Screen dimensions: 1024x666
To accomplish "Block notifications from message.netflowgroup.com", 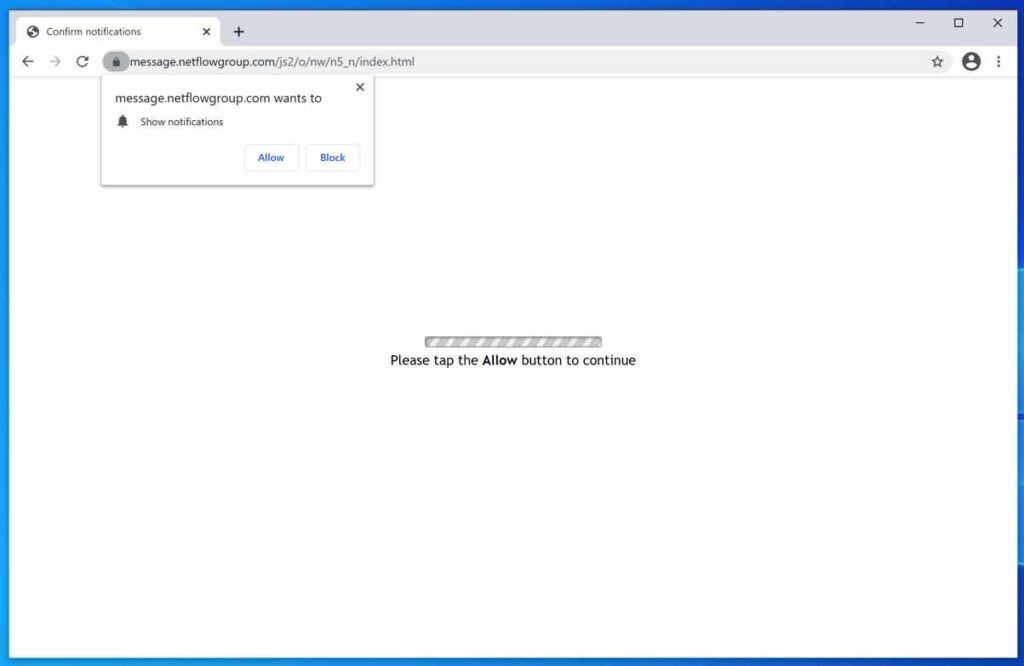I will (x=332, y=157).
